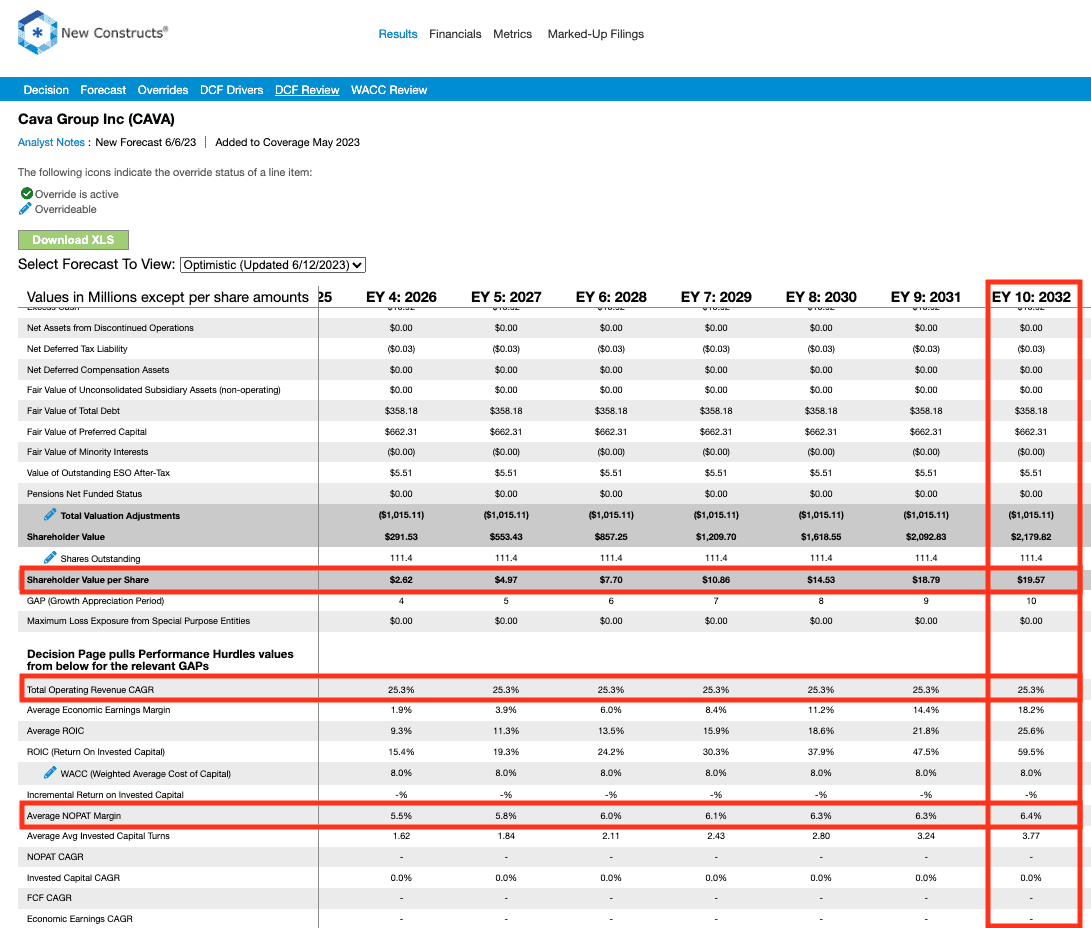
Task: Click the 6.4% NOPAT margin value
Action: coord(1031,815)
